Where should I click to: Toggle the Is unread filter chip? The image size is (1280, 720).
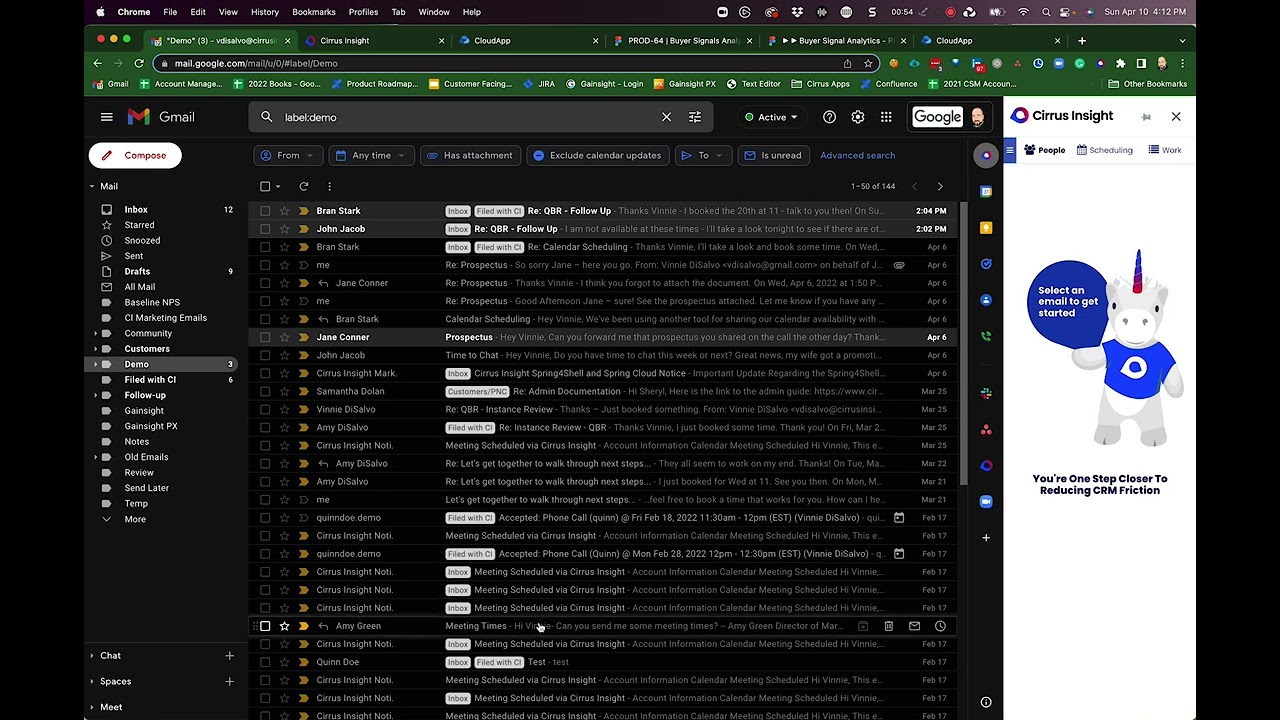[773, 155]
